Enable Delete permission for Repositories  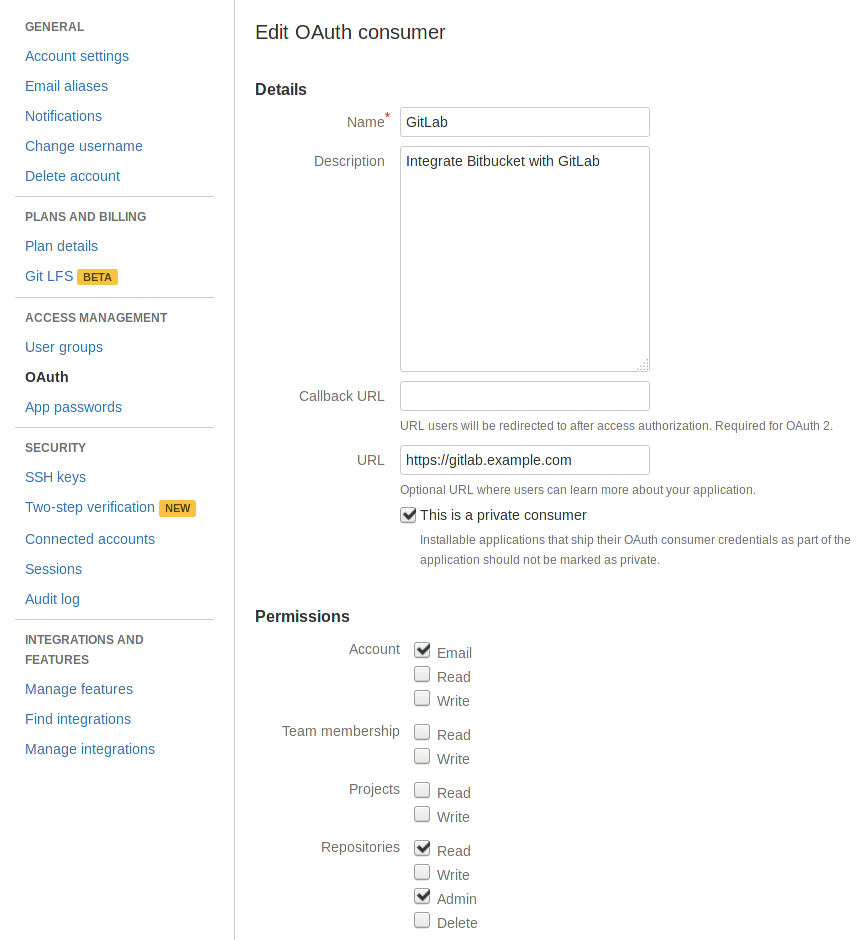[422, 919]
